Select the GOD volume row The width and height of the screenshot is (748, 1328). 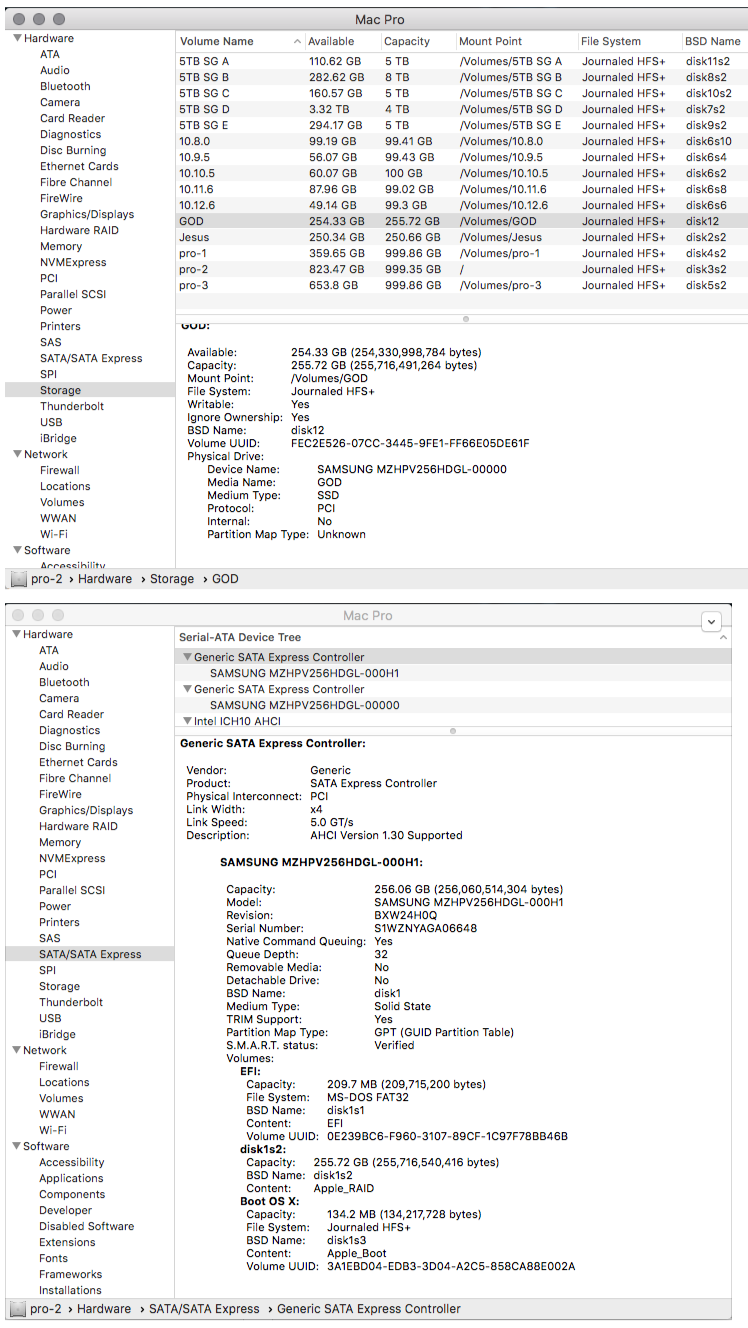pyautogui.click(x=461, y=221)
